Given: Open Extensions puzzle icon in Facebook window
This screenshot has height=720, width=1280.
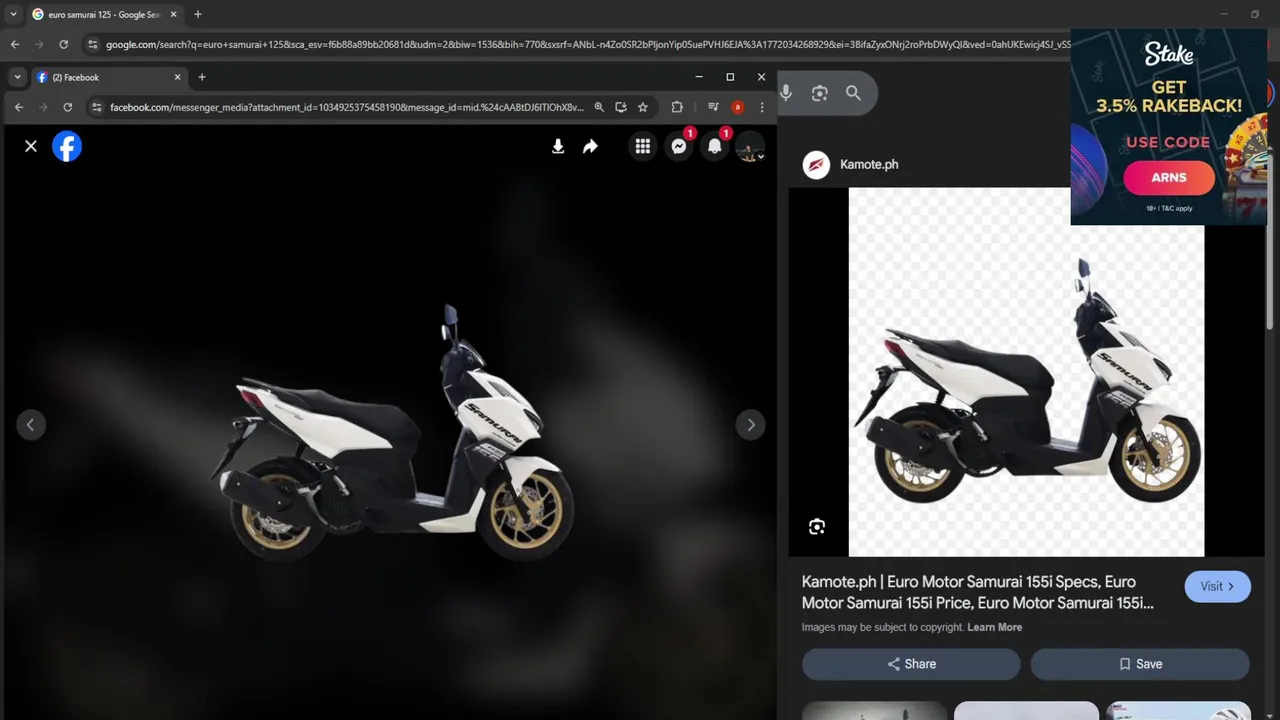Looking at the screenshot, I should (x=677, y=107).
